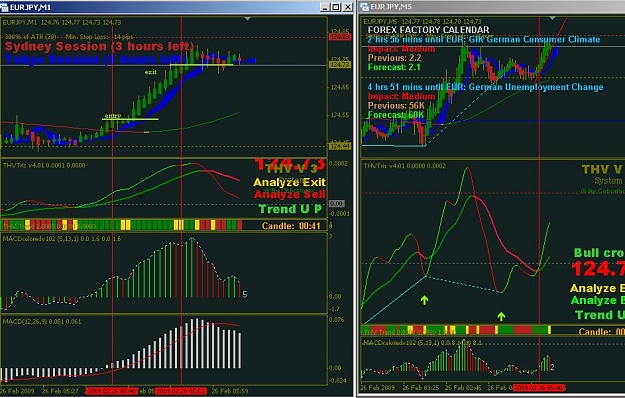The image size is (625, 398).
Task: Click the red 124.83 price label
Action: (340, 37)
